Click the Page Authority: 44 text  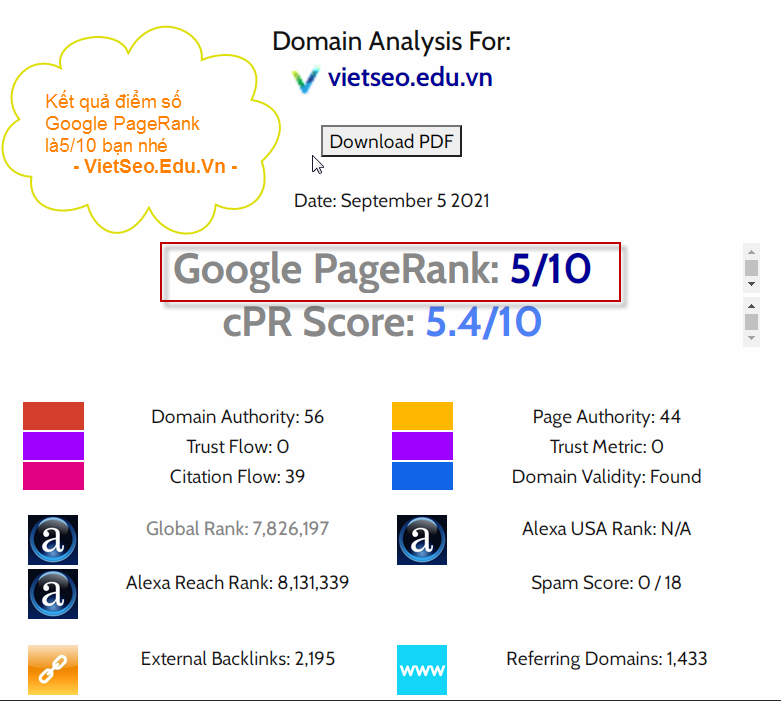coord(607,417)
